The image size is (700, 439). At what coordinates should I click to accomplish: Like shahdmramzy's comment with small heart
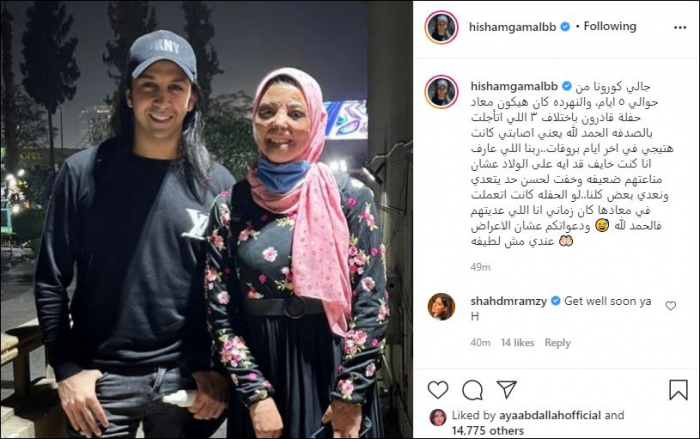coord(671,305)
